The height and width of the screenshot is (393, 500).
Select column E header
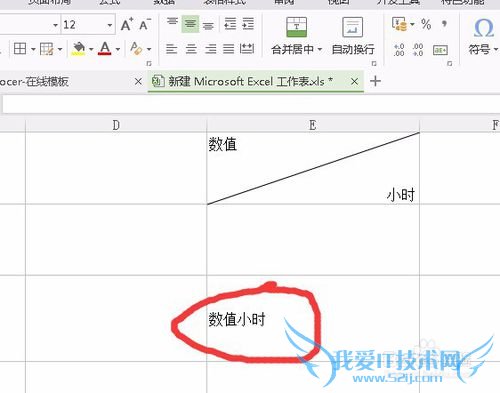tap(313, 125)
